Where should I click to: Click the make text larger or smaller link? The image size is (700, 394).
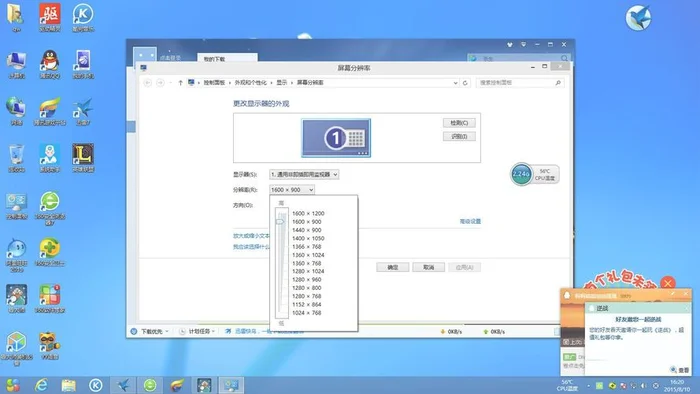click(x=251, y=236)
